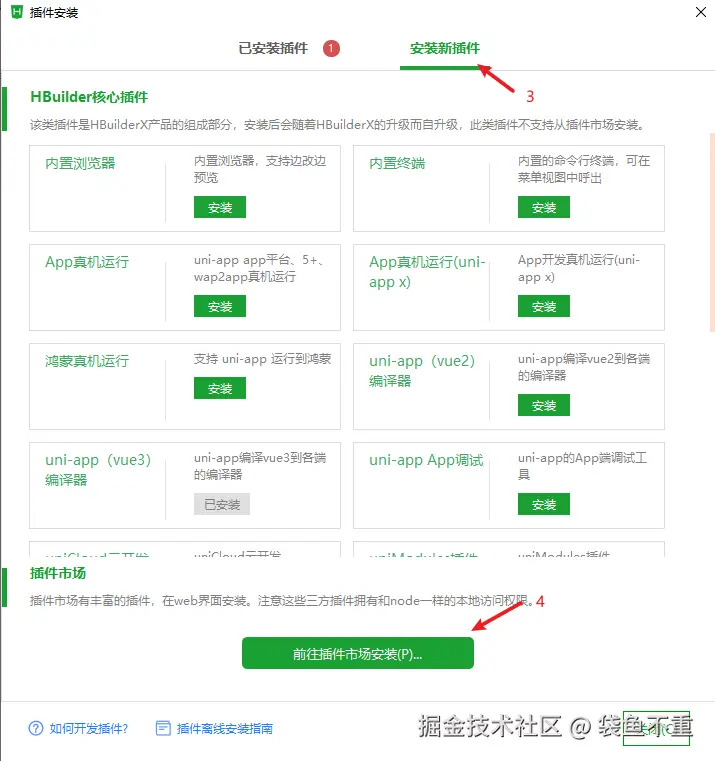Click the plugin list vertical scrollbar
Viewport: 715px width, 761px height.
coord(712,232)
